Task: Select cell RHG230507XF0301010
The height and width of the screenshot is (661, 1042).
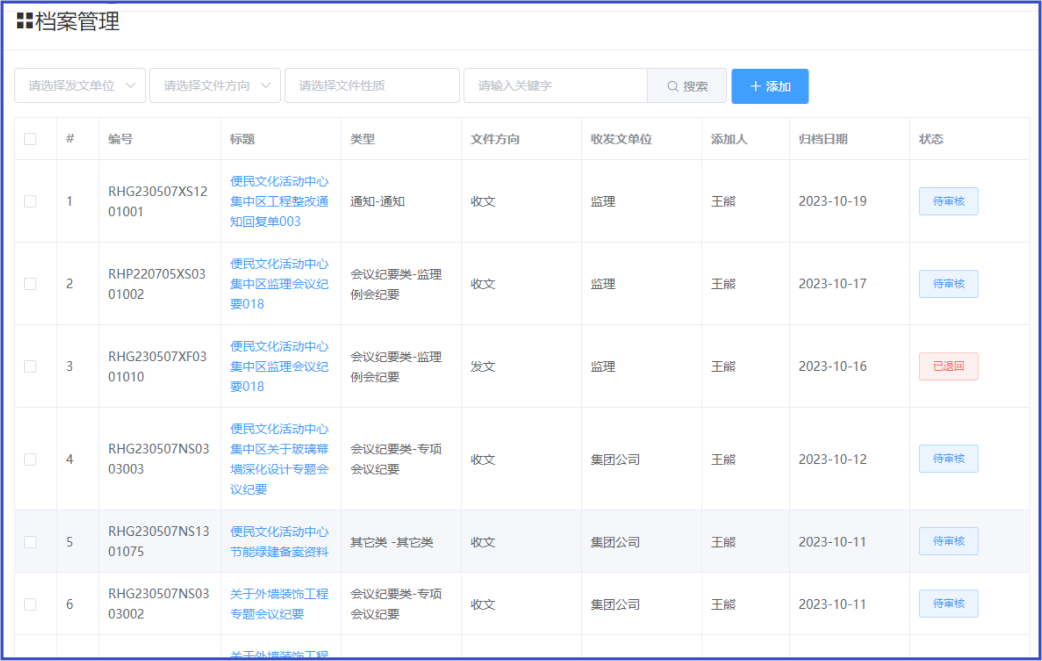Action: (157, 366)
